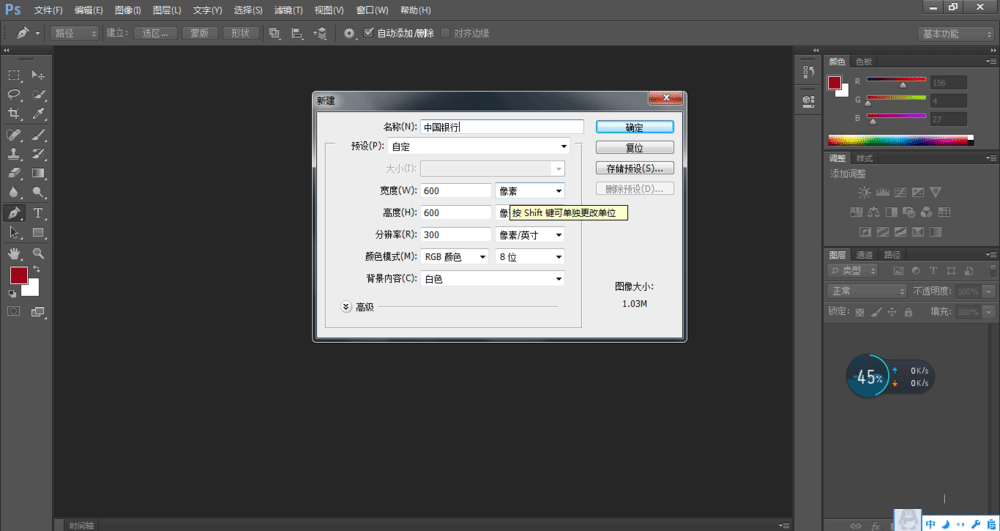Select the Spot Healing Brush tool

coord(14,135)
